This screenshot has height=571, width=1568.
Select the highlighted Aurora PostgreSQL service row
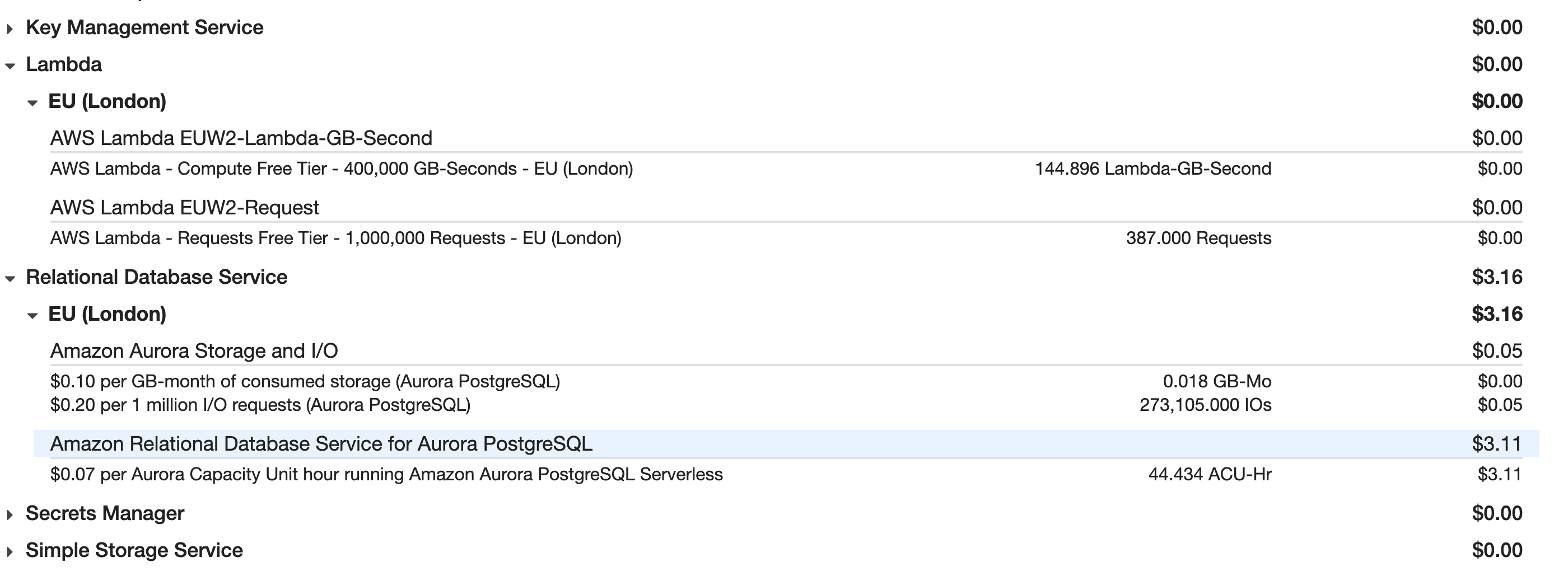786,443
